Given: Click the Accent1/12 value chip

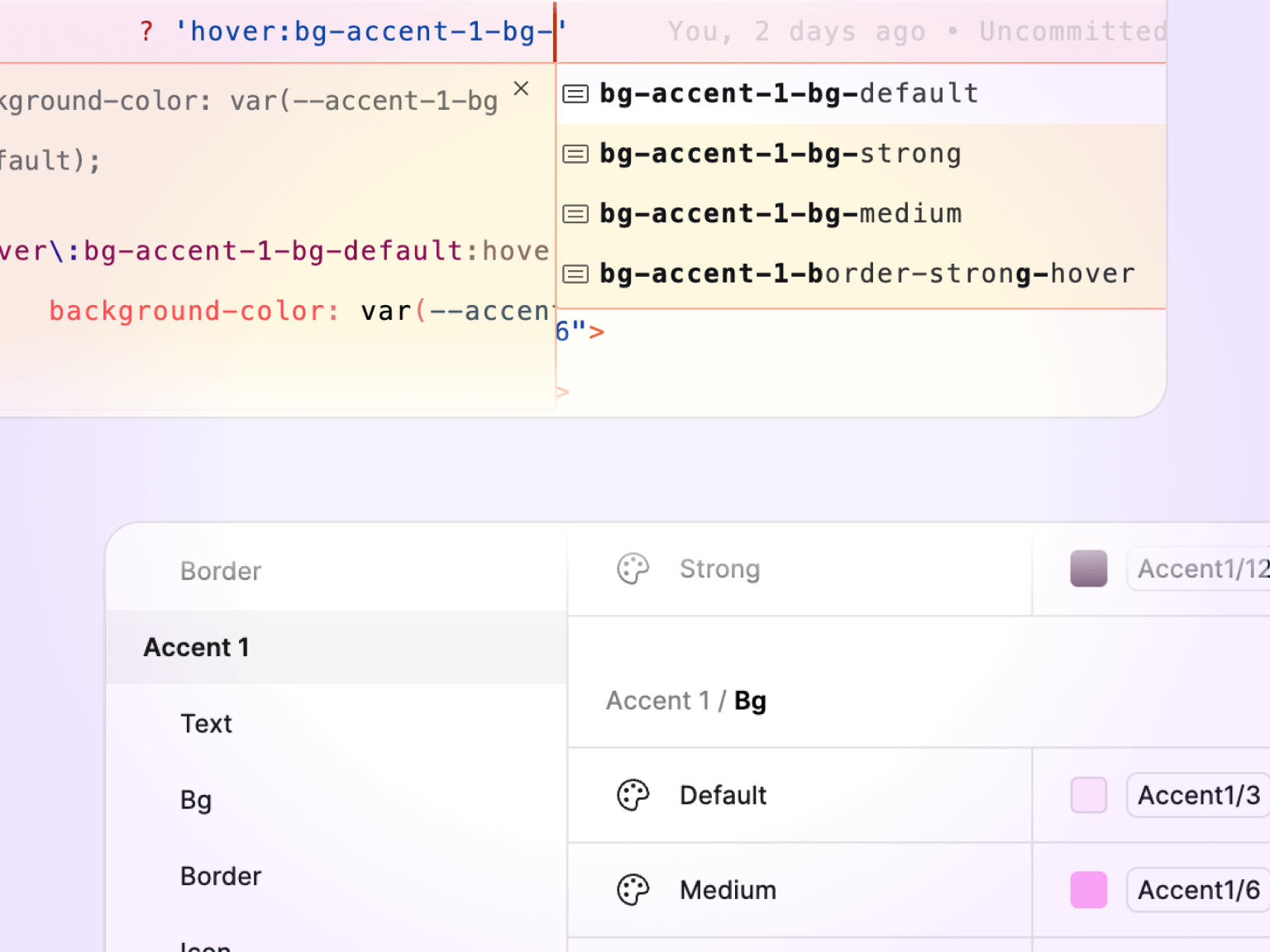Looking at the screenshot, I should pyautogui.click(x=1199, y=569).
